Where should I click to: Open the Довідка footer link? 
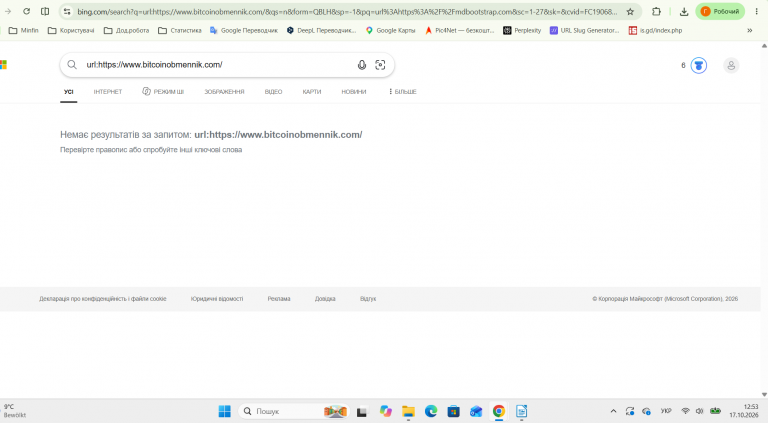click(x=325, y=299)
